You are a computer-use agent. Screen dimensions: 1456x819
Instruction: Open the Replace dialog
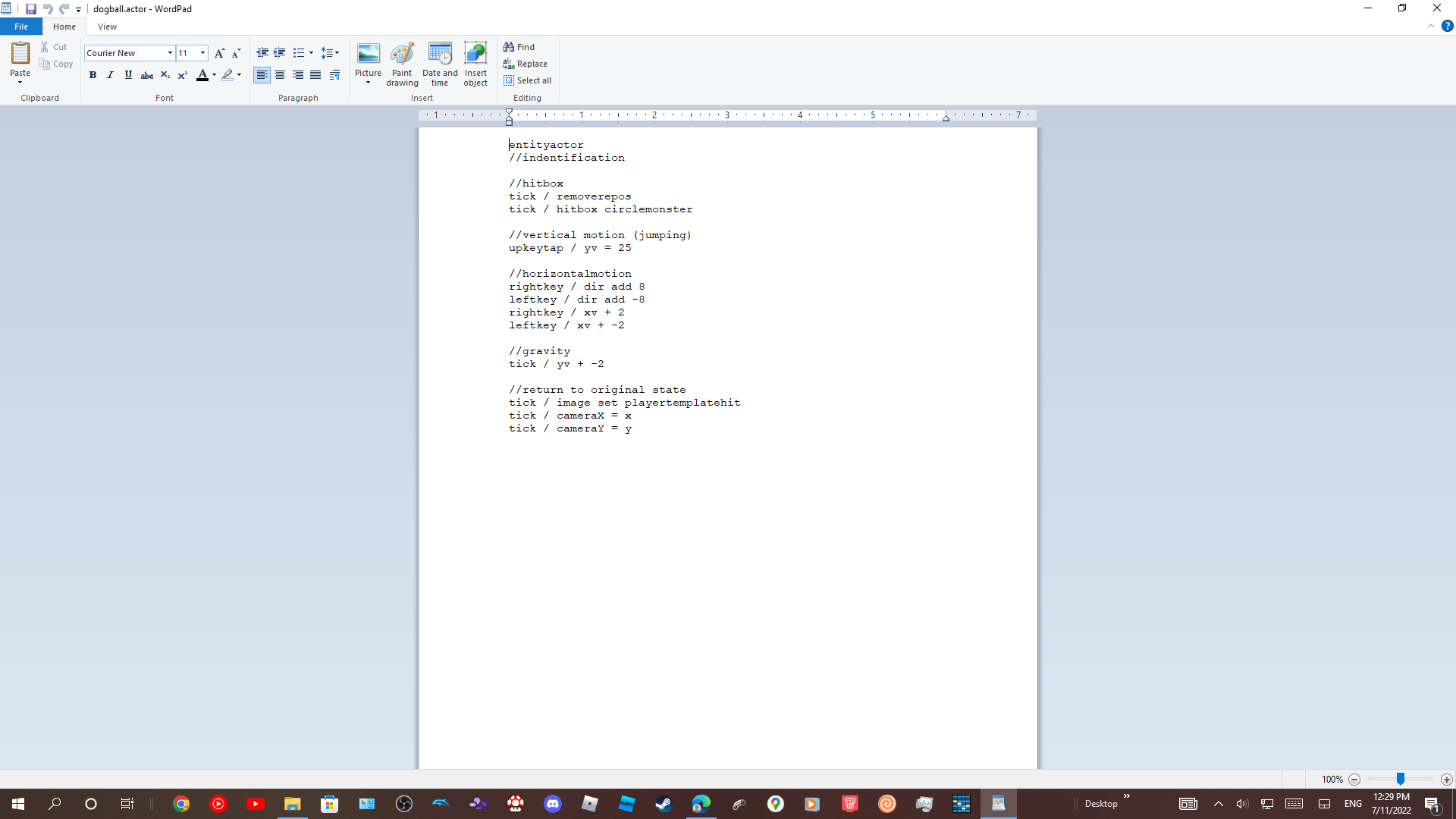tap(526, 64)
